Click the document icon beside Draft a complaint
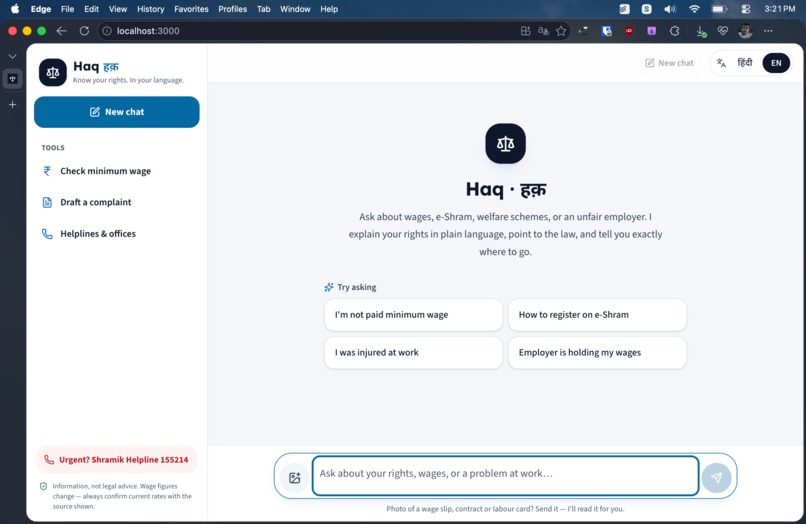Screen dimensions: 806x524 coord(47,202)
